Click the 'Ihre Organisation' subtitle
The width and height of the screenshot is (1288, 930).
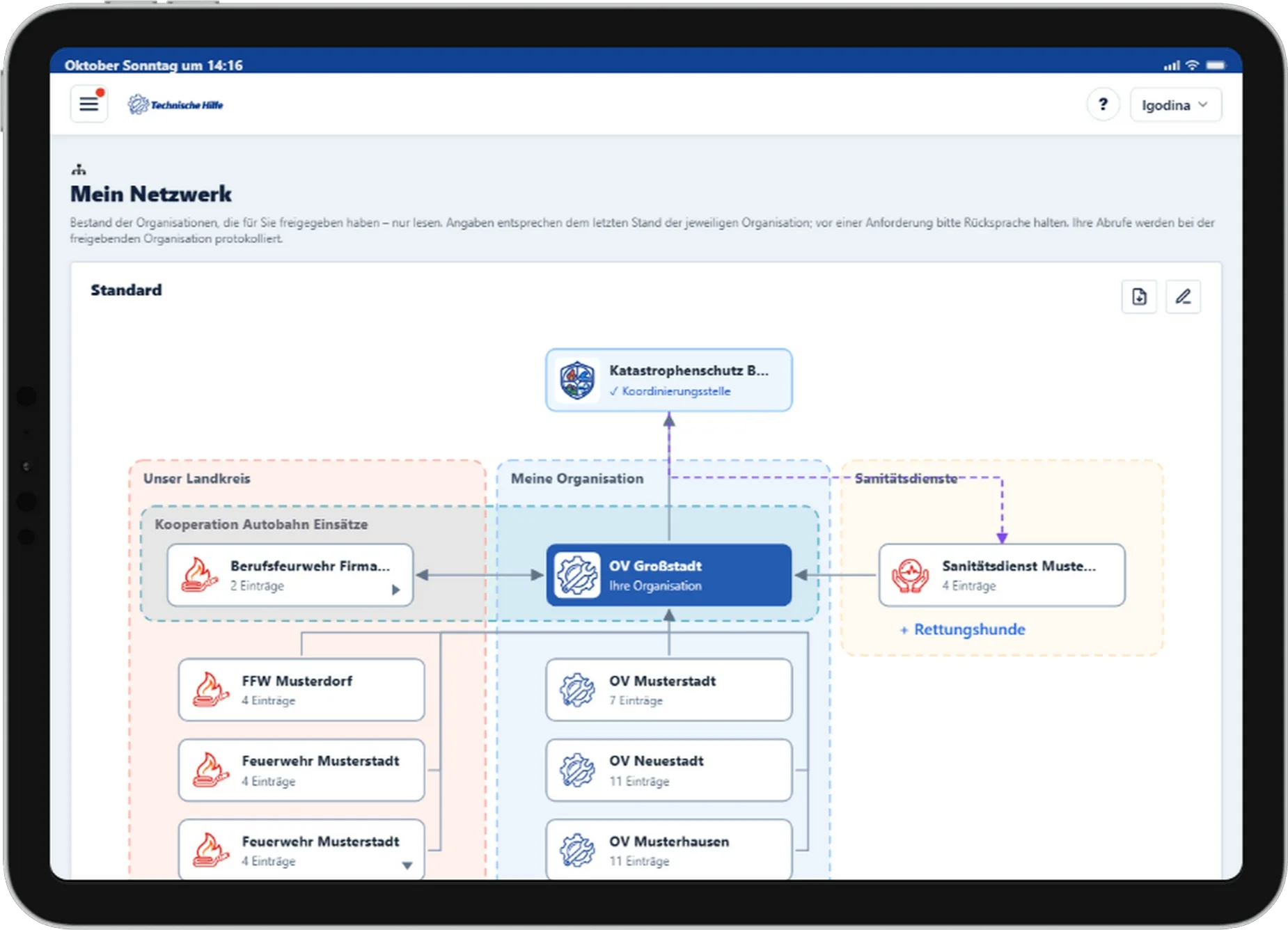point(656,586)
